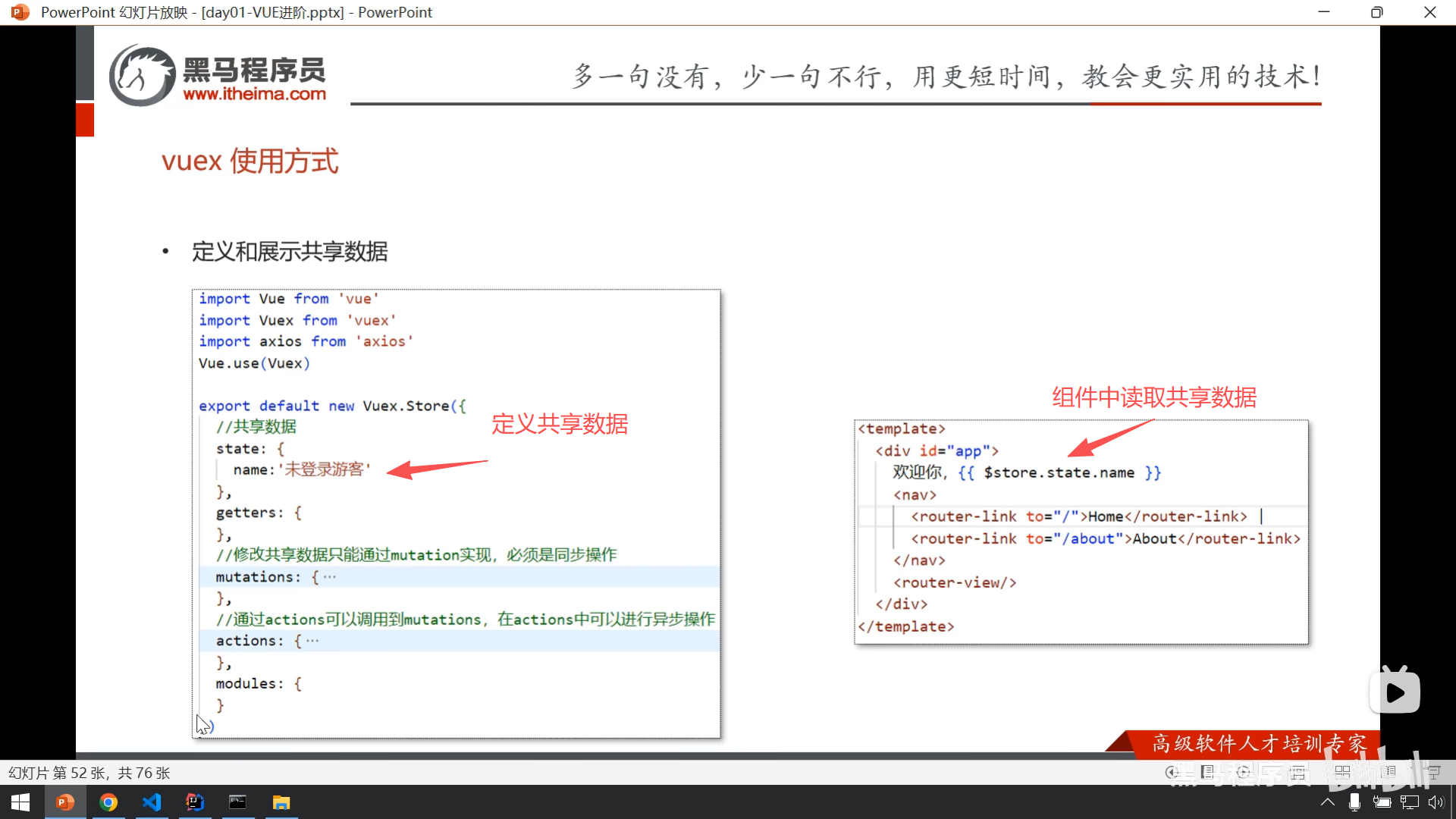Start slideshow from status bar icon
This screenshot has width=1456, height=819.
coord(1433,772)
